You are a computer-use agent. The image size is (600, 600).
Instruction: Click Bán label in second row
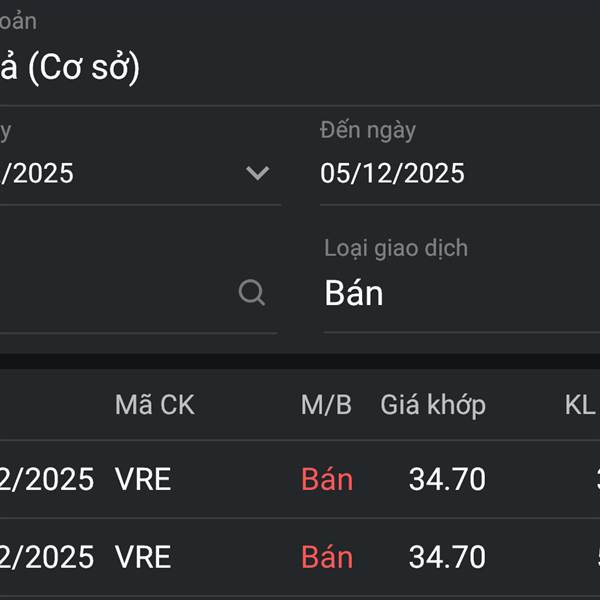click(327, 557)
